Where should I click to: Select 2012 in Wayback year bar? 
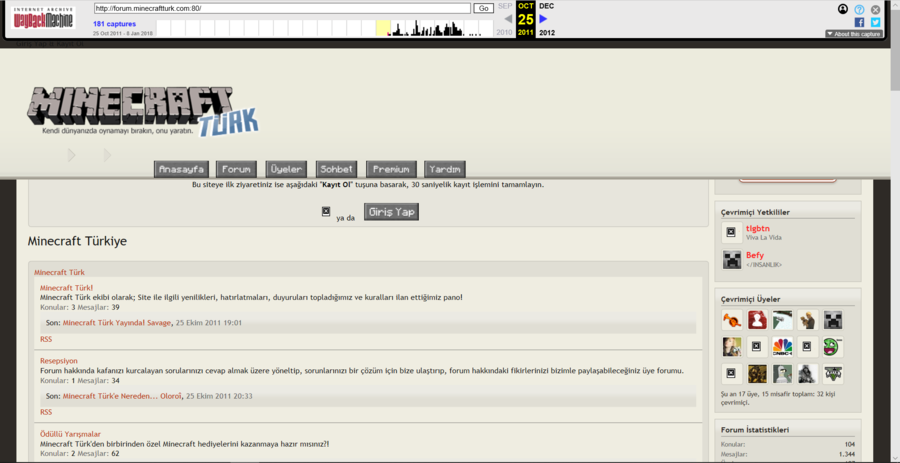[x=547, y=33]
